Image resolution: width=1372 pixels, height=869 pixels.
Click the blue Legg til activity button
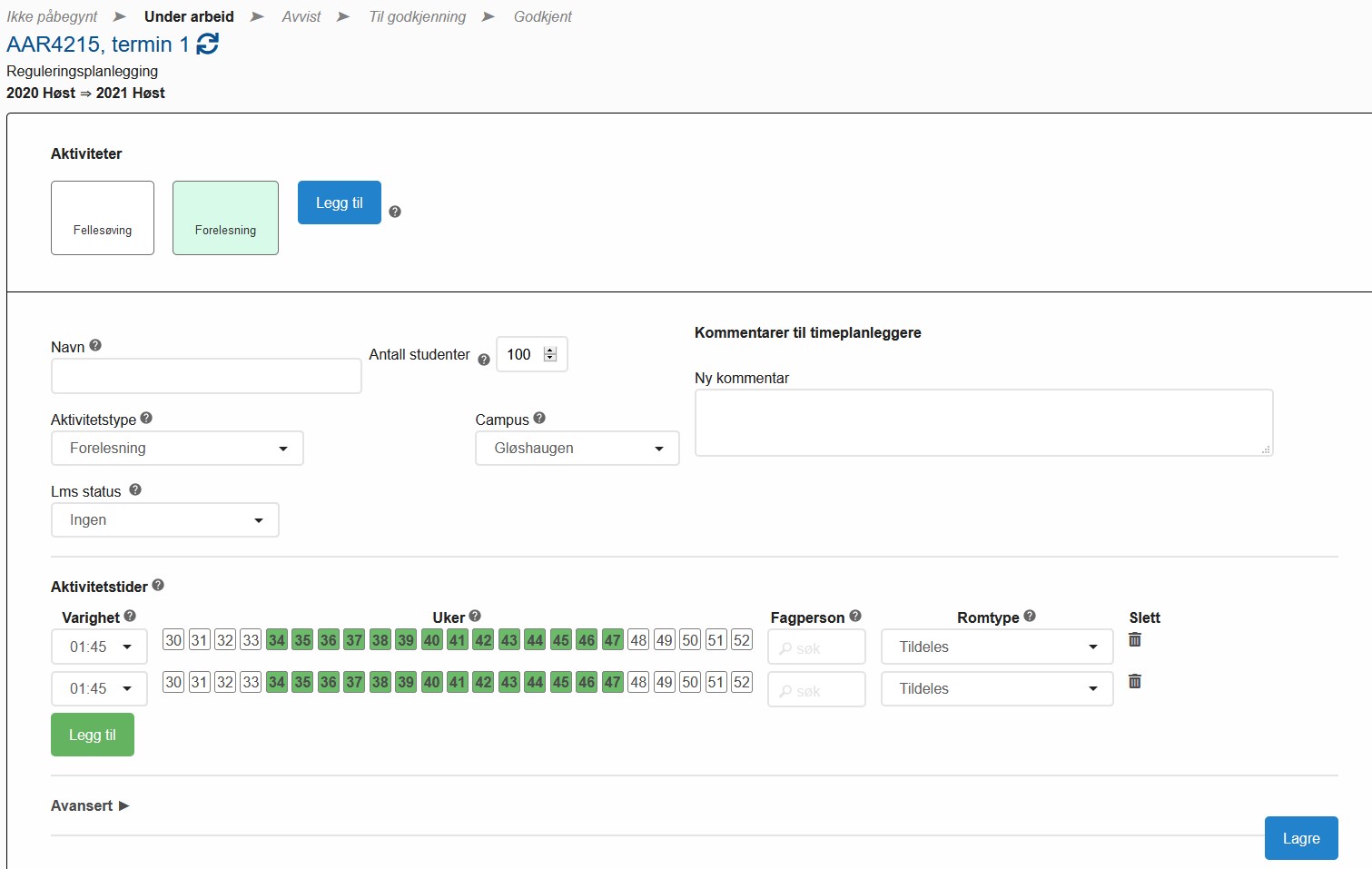pos(339,202)
